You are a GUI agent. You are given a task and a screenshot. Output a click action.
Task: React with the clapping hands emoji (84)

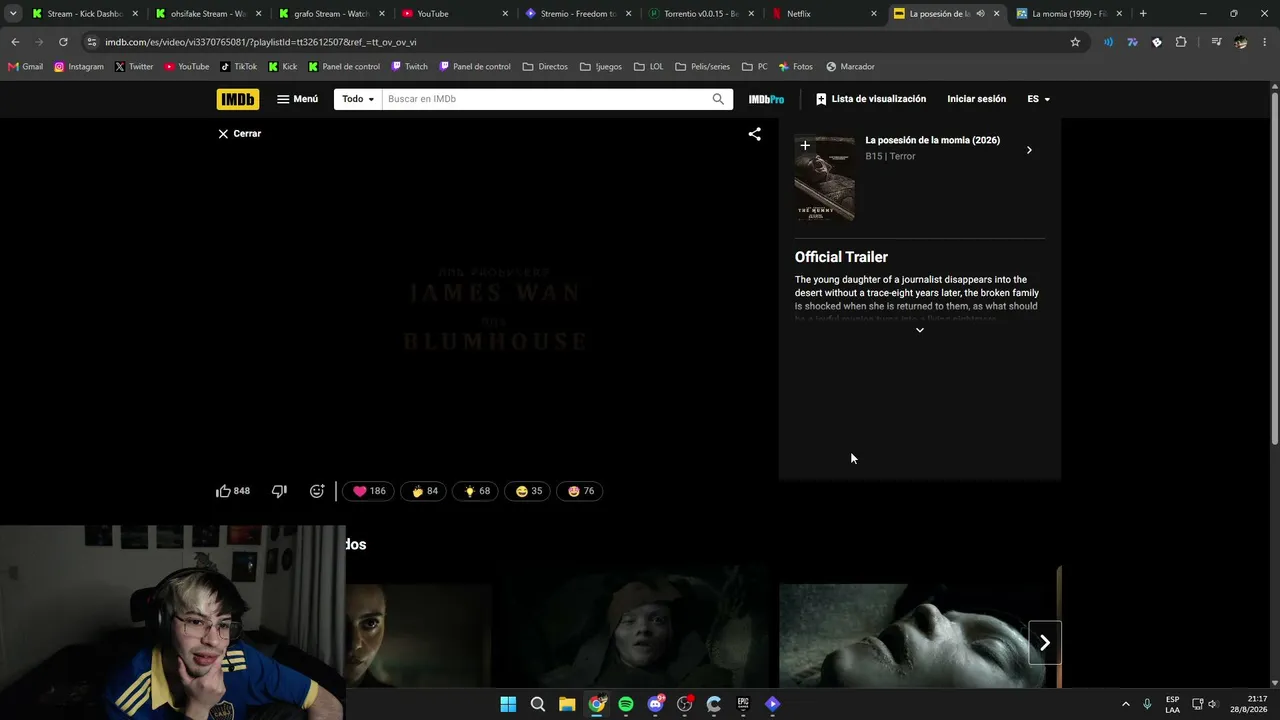[424, 491]
